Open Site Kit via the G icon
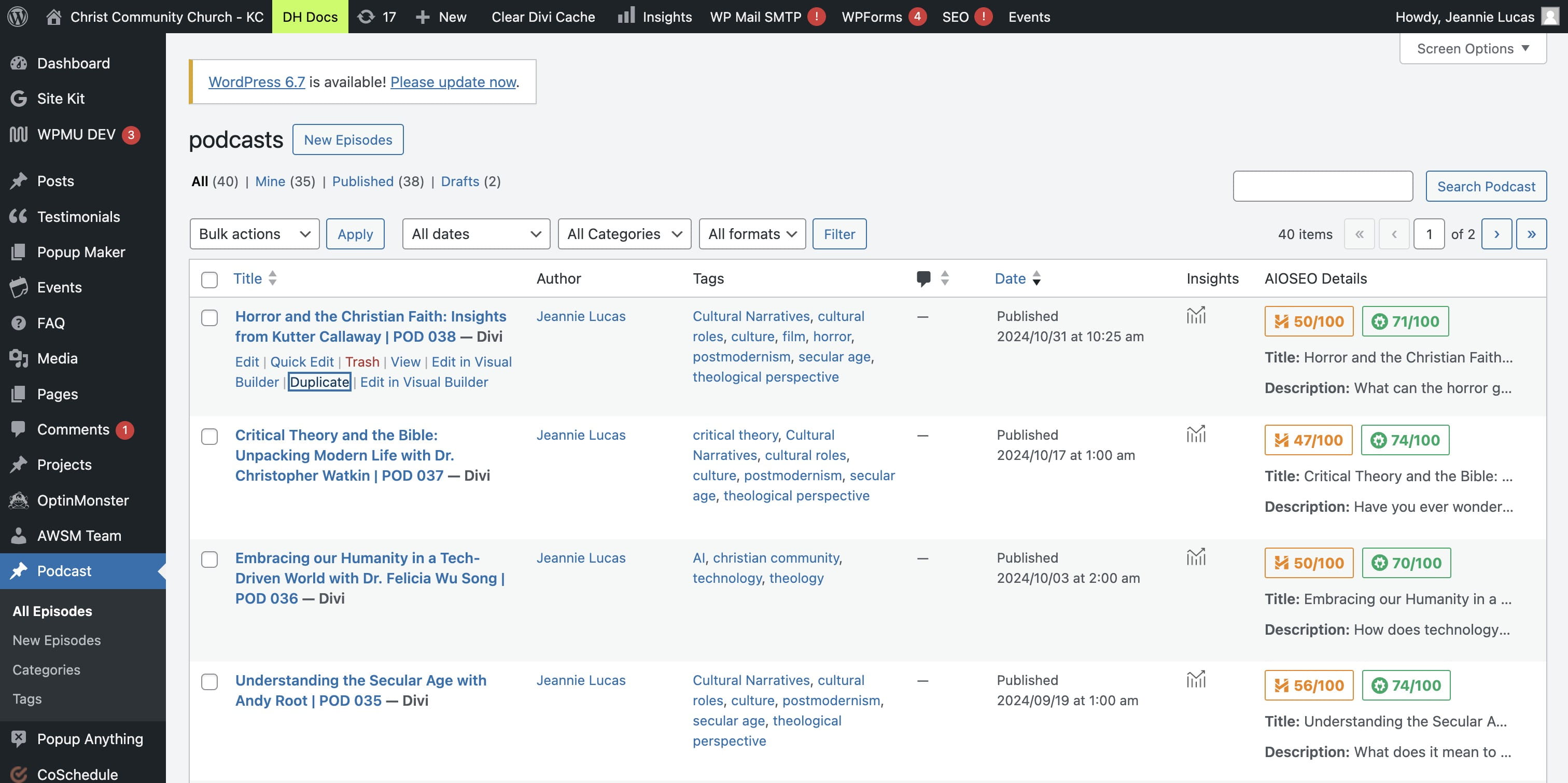1568x783 pixels. (19, 98)
